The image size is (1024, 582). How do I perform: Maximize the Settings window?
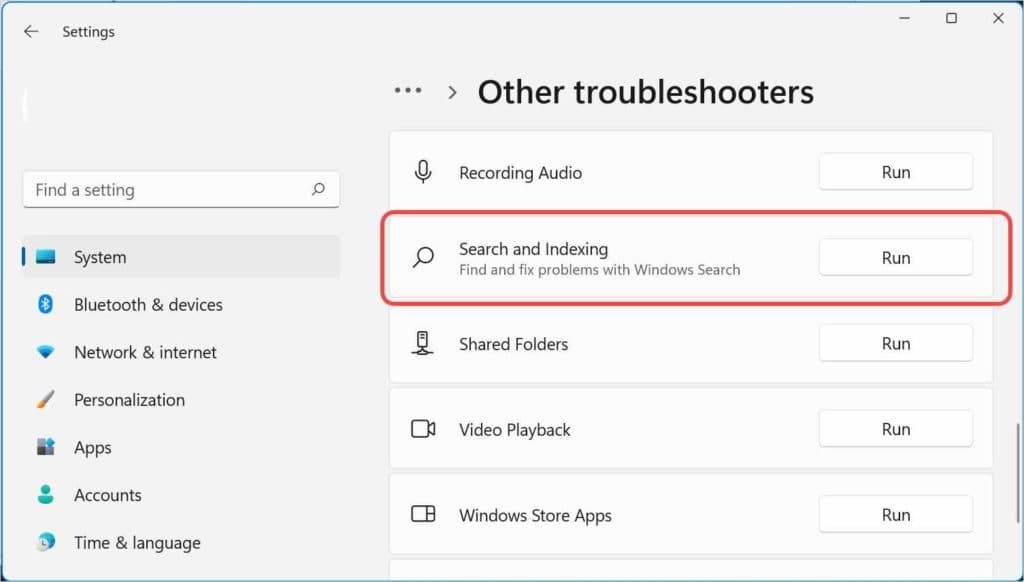click(952, 18)
